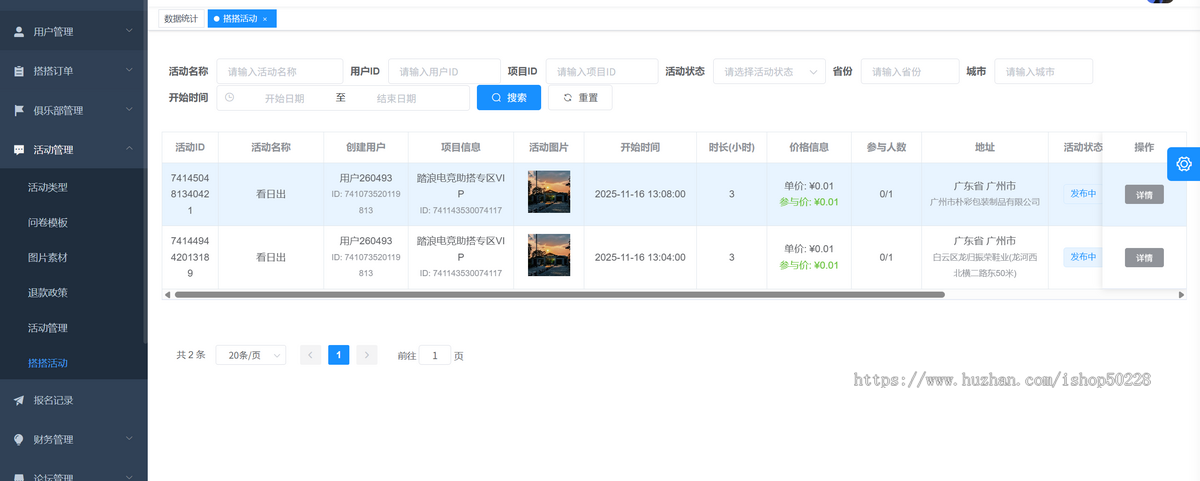This screenshot has height=481, width=1200.
Task: Click the refresh icon in 重置 button
Action: tap(568, 98)
